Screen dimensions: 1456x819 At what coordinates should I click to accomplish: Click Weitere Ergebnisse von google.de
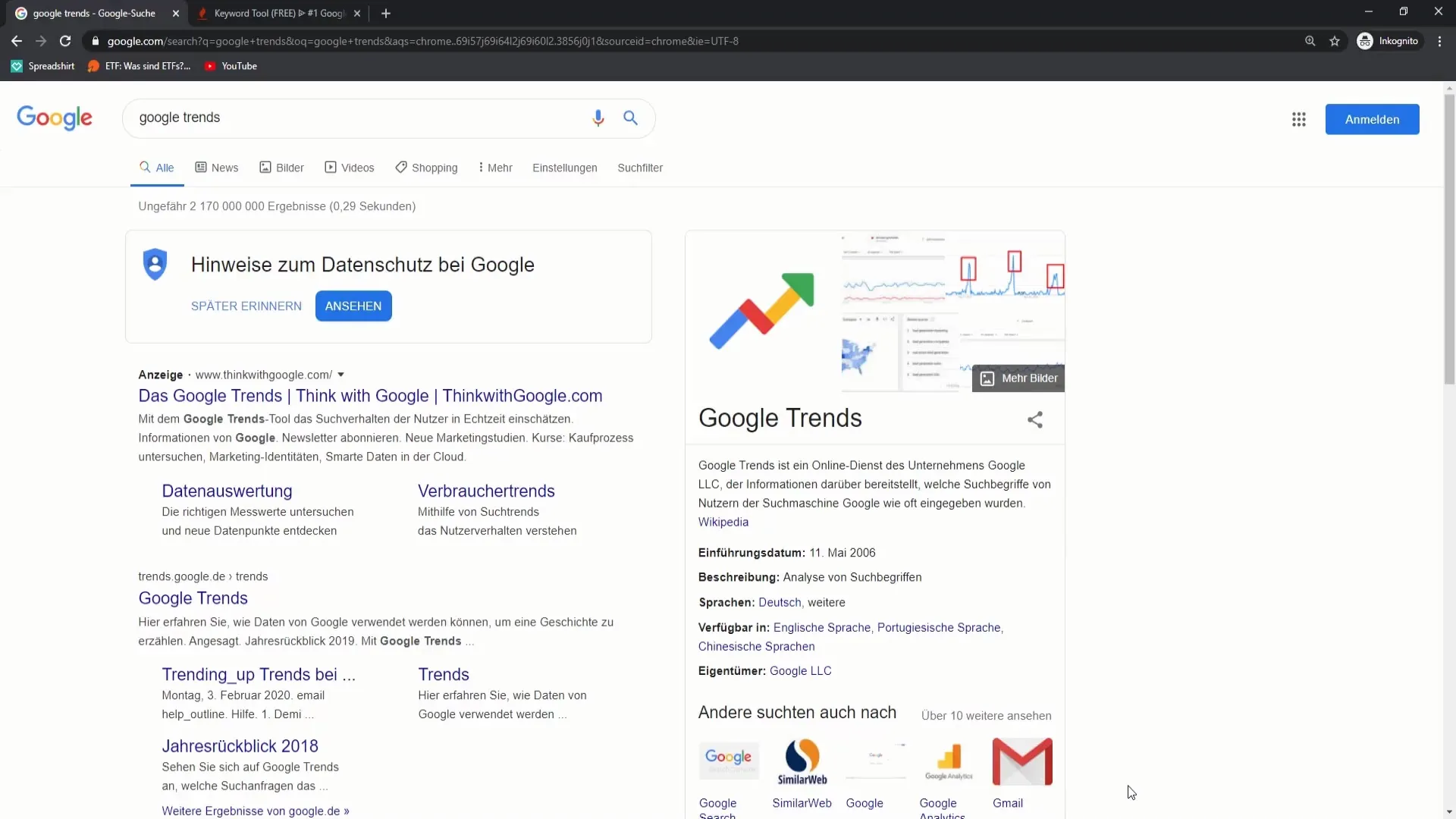click(x=256, y=811)
